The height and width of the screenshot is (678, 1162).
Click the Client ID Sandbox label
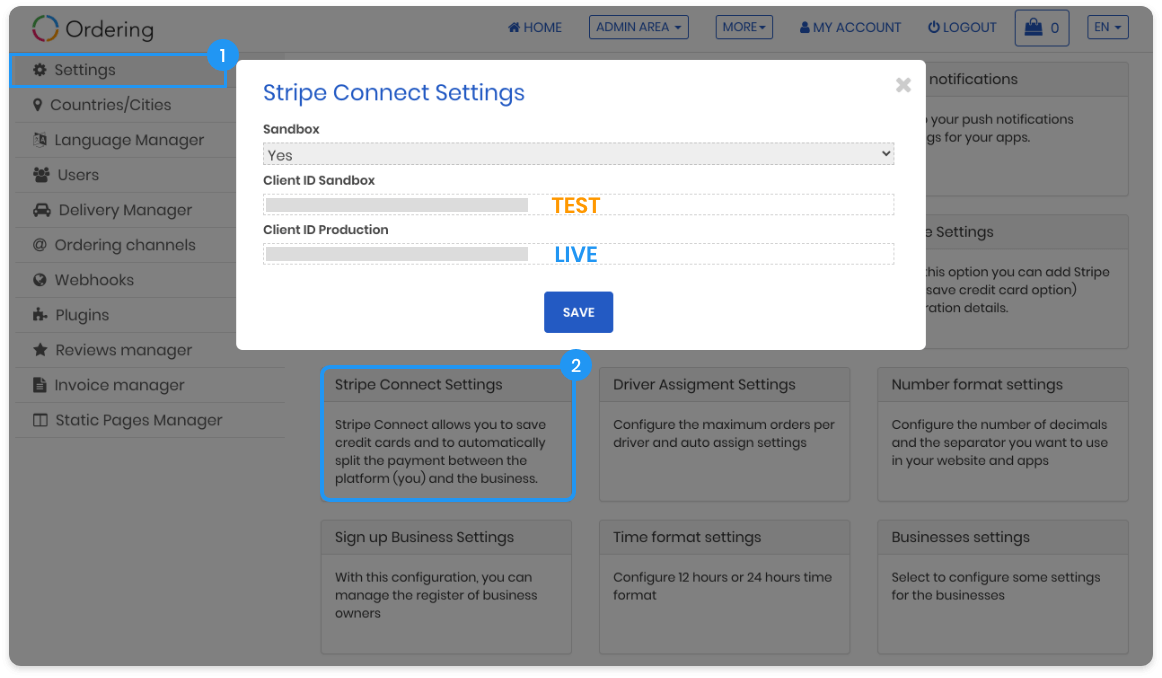point(319,180)
